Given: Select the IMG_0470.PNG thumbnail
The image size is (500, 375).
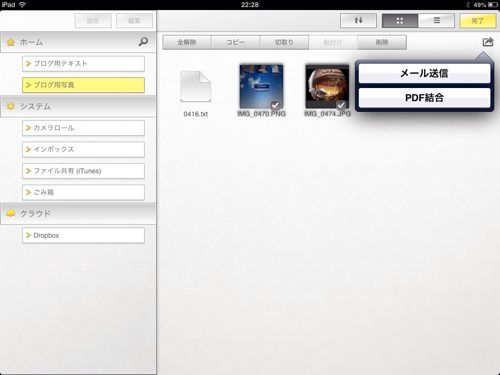Looking at the screenshot, I should coord(261,86).
